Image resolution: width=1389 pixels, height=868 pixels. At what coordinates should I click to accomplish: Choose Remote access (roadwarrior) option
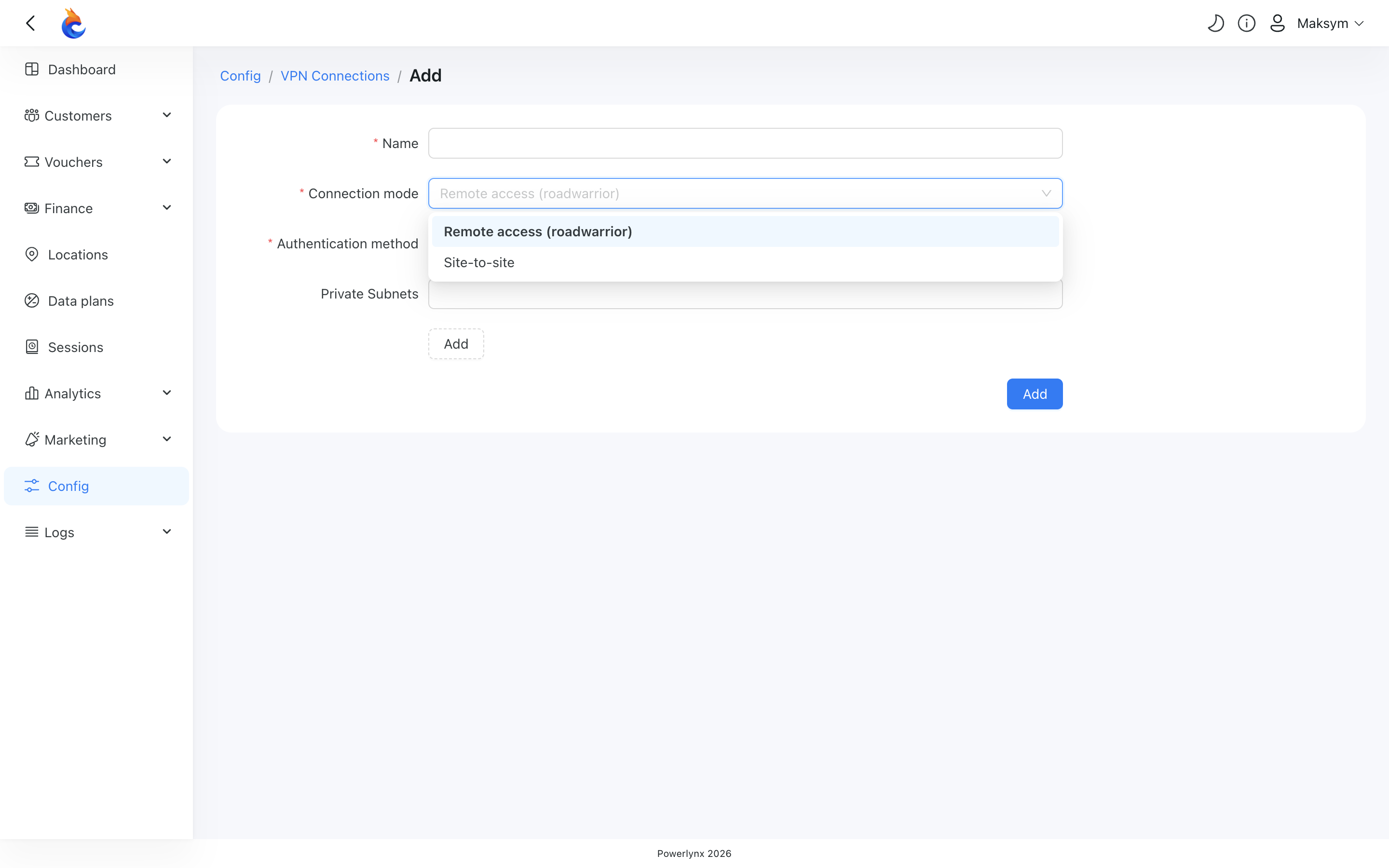pyautogui.click(x=745, y=231)
